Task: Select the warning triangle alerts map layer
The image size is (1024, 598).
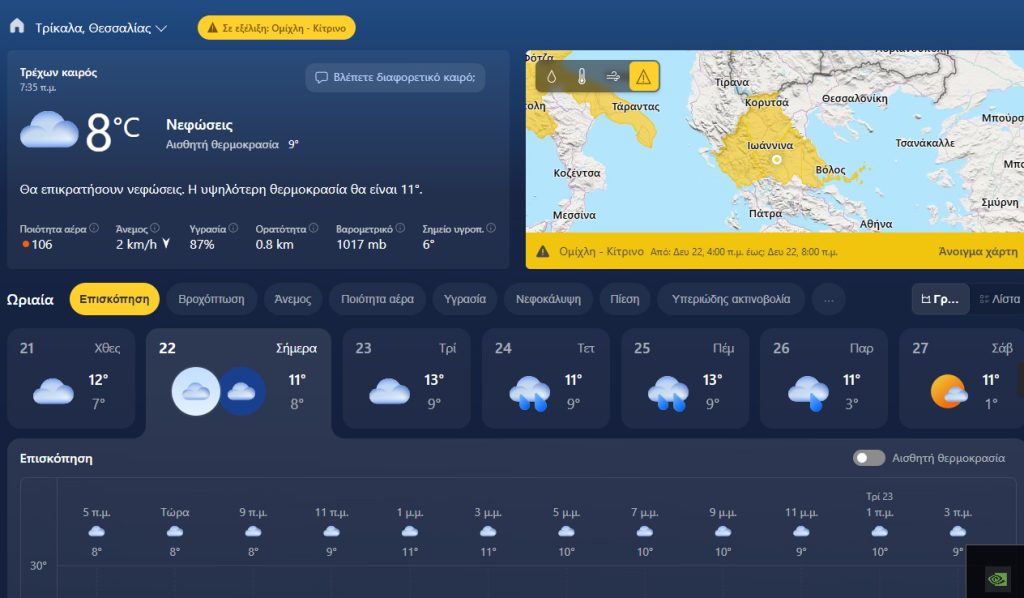Action: pos(643,76)
